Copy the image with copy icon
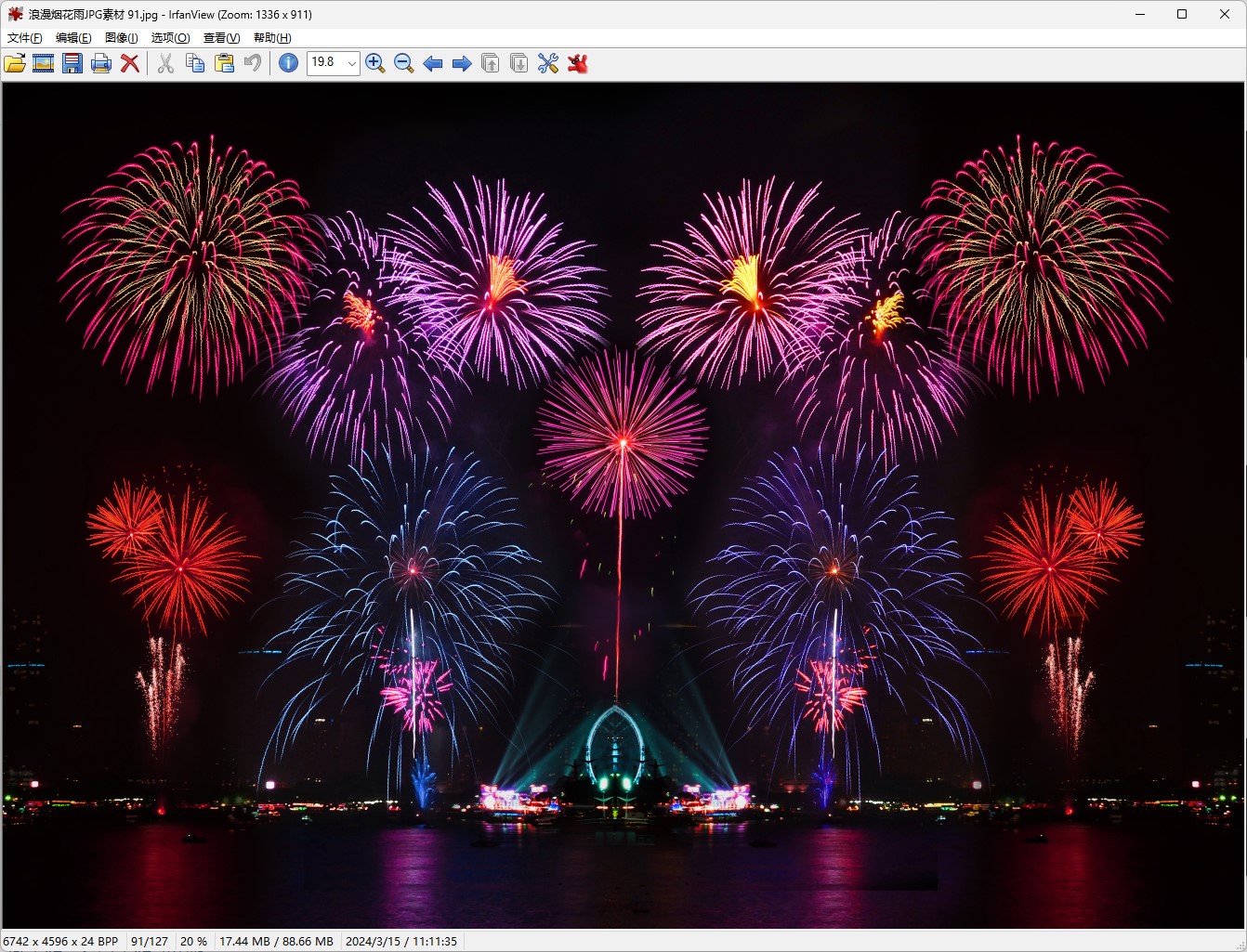Image resolution: width=1247 pixels, height=952 pixels. (x=195, y=63)
